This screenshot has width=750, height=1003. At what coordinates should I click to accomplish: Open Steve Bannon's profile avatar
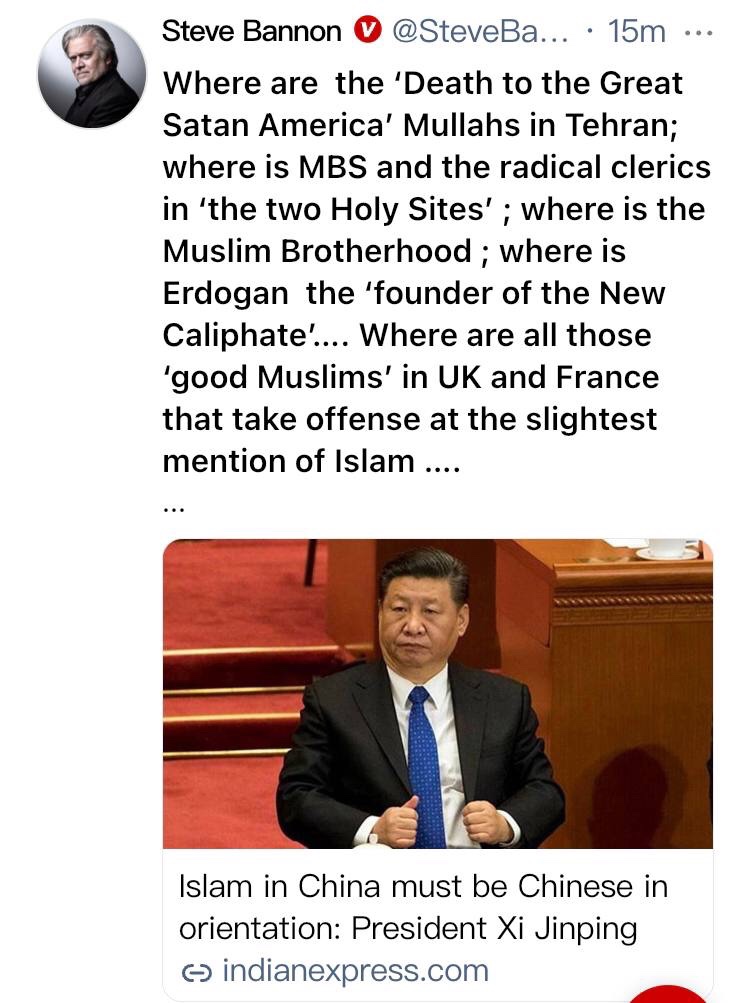(x=92, y=74)
